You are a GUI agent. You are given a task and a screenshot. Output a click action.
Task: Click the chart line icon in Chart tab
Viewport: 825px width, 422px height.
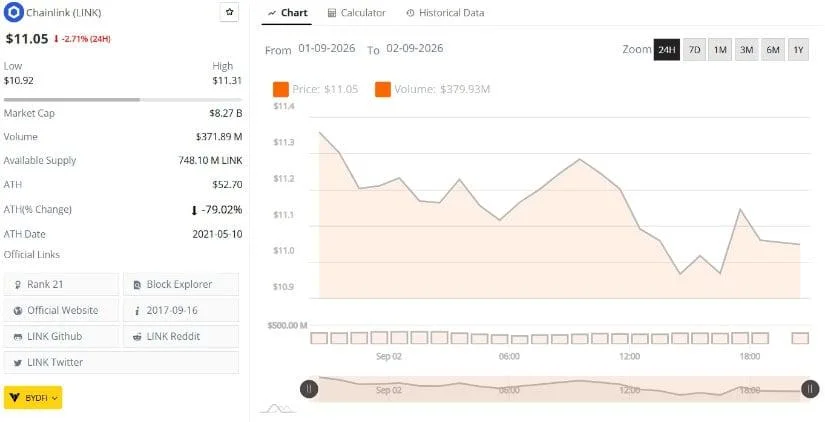[272, 13]
